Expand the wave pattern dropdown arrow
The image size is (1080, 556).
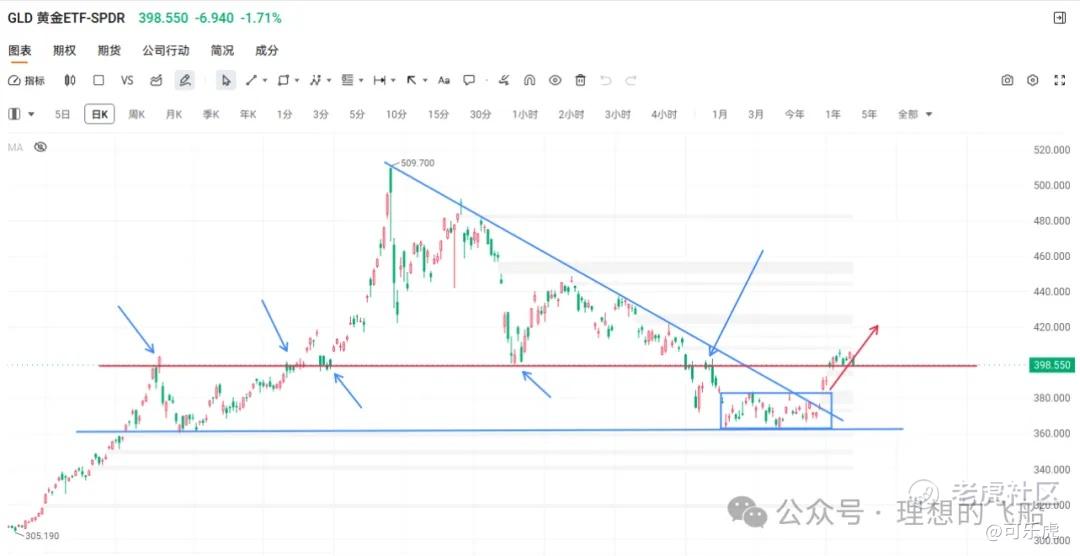click(x=329, y=81)
